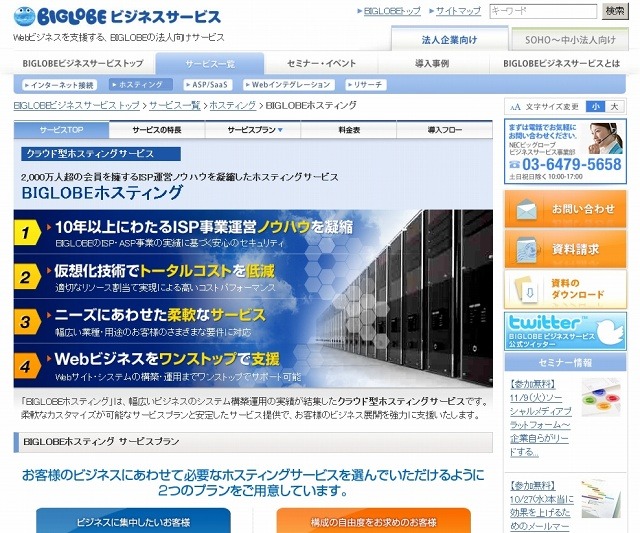The height and width of the screenshot is (533, 640).
Task: Select the ホスティング submenu item
Action: tap(140, 85)
